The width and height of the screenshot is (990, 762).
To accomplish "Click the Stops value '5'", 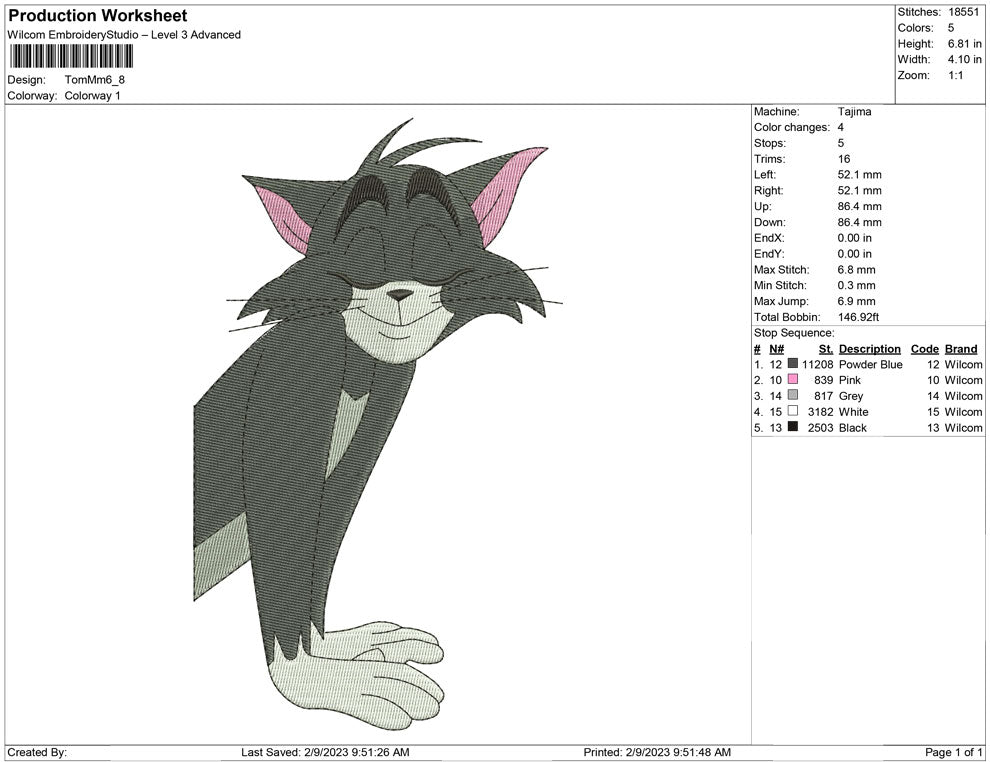I will tap(841, 143).
